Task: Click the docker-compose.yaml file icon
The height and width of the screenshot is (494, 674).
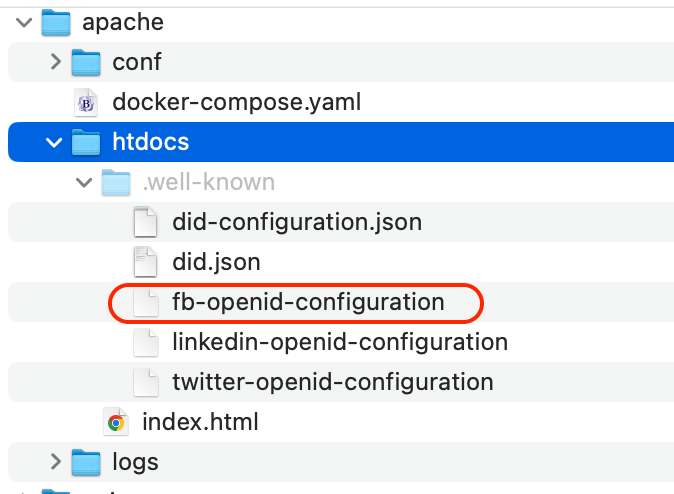Action: [x=86, y=102]
